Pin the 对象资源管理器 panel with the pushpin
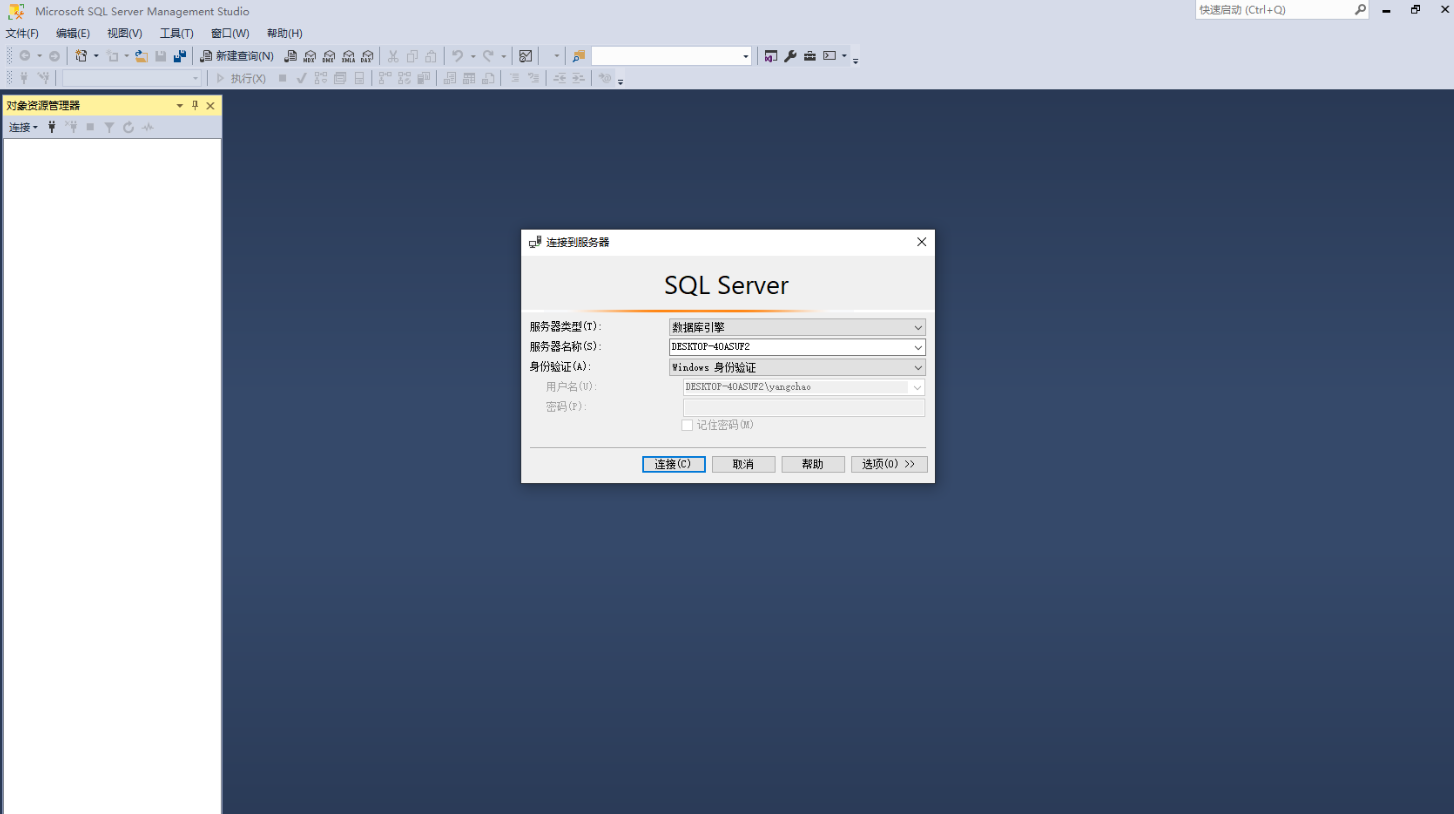The height and width of the screenshot is (814, 1454). tap(195, 105)
